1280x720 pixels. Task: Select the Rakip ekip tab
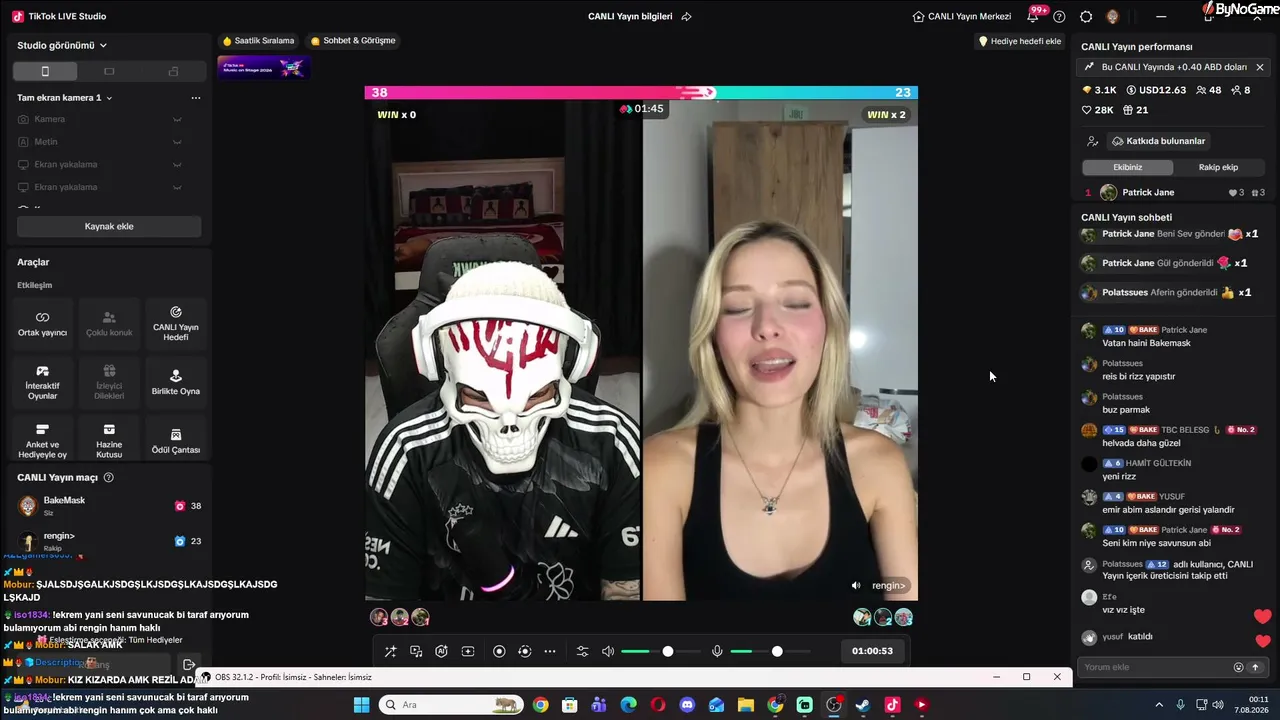[x=1218, y=167]
